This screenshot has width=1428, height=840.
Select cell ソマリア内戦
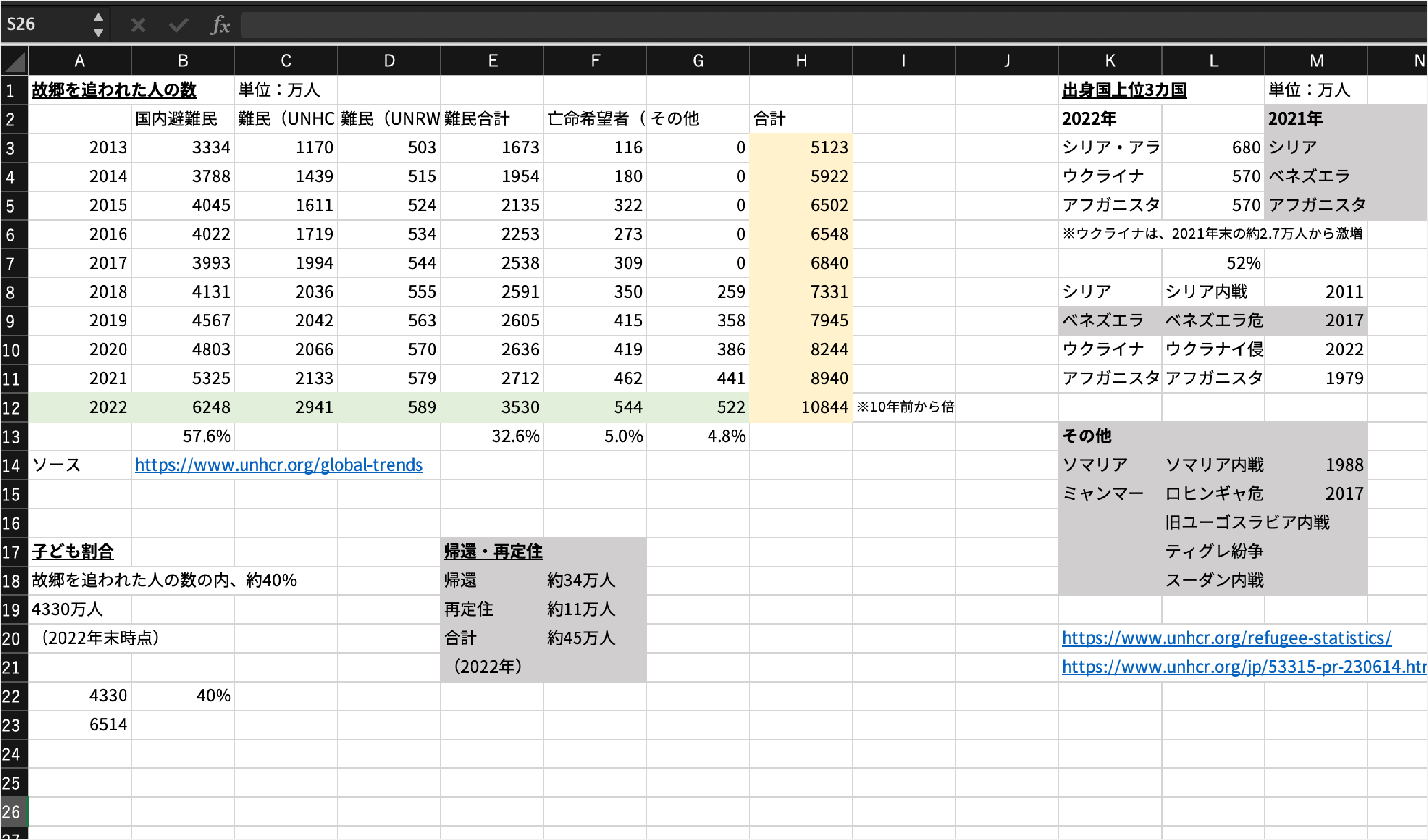tap(1213, 465)
